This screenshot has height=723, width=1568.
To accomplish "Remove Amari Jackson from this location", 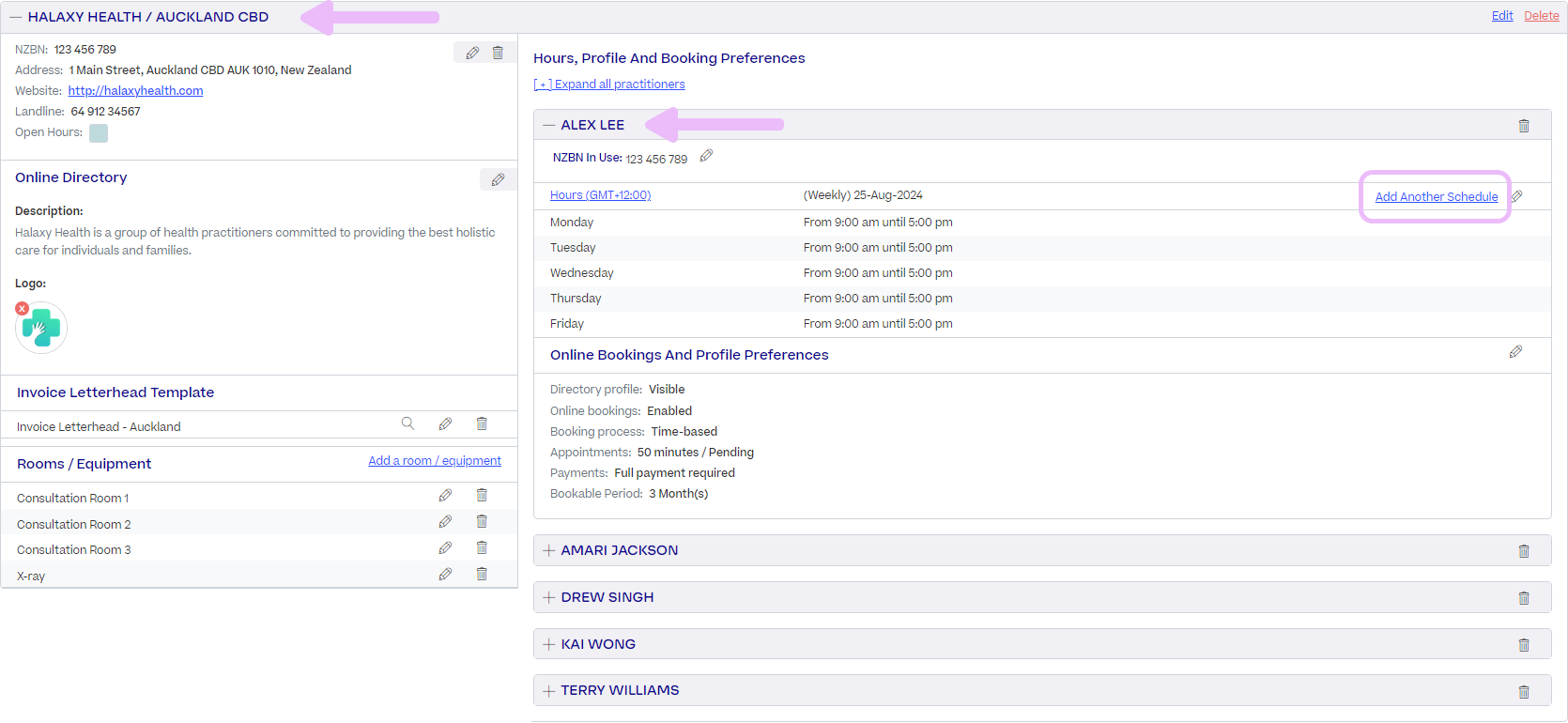I will (x=1524, y=551).
